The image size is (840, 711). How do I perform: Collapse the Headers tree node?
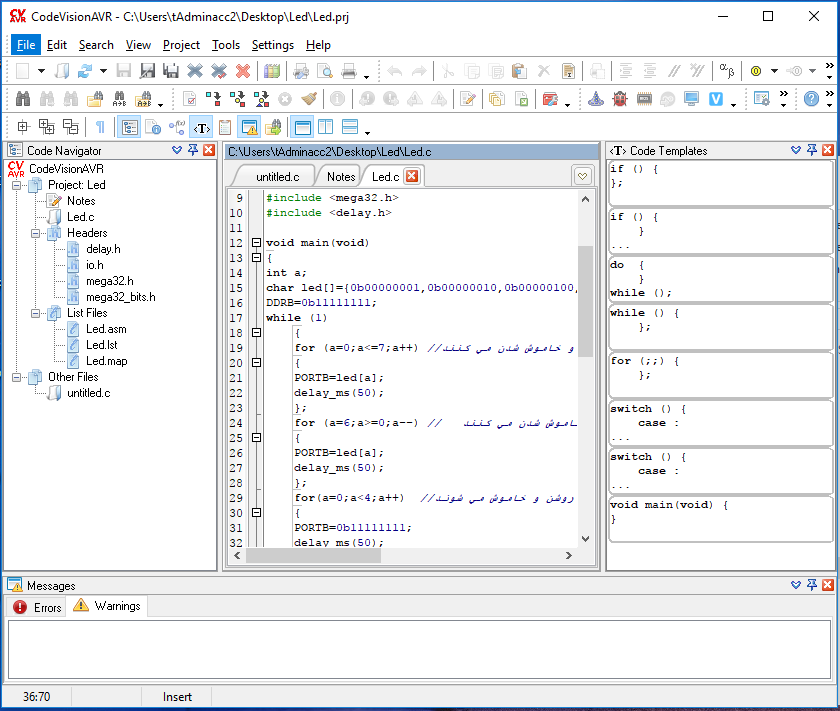[35, 234]
